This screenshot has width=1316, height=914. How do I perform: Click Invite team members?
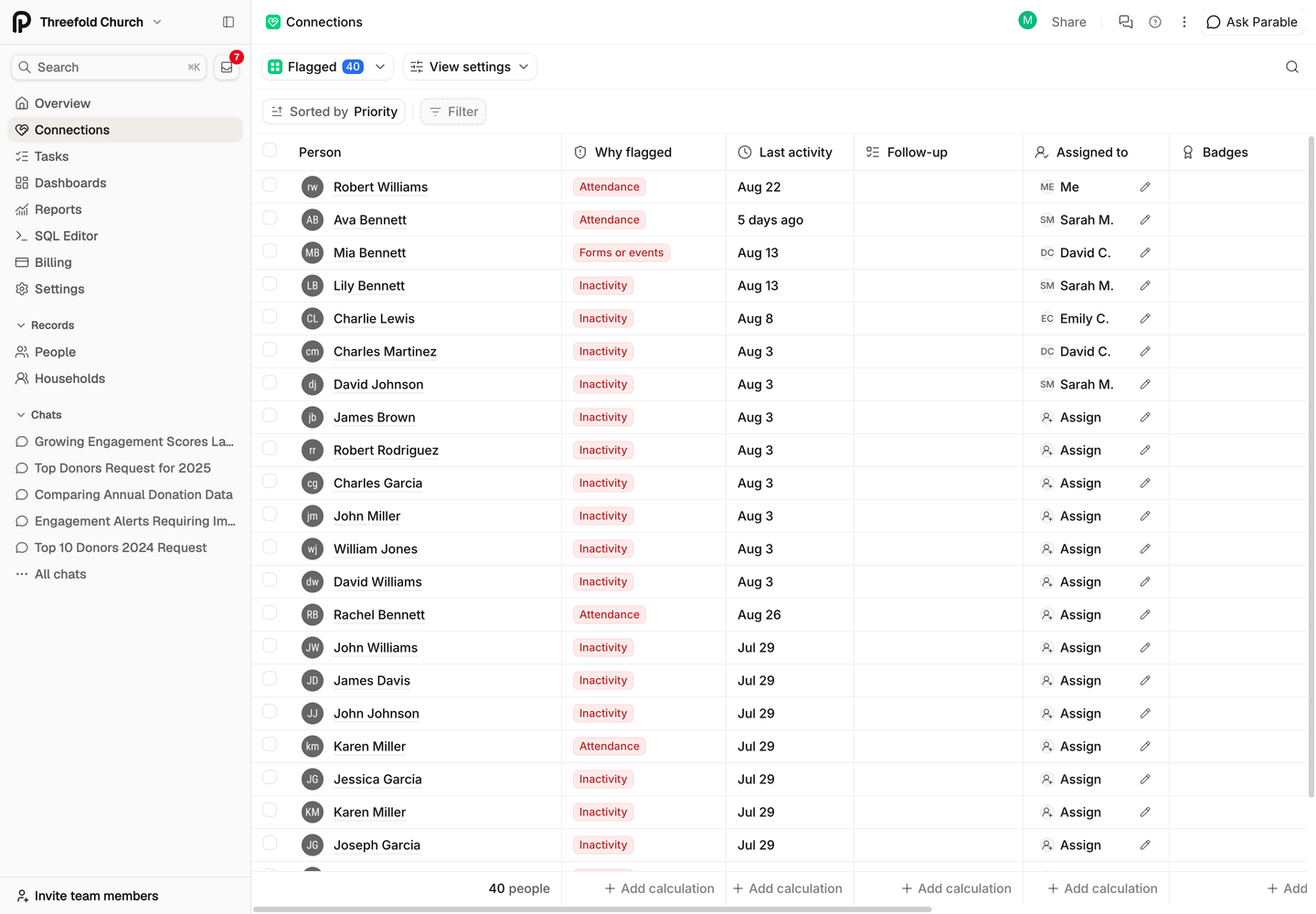pyautogui.click(x=88, y=896)
